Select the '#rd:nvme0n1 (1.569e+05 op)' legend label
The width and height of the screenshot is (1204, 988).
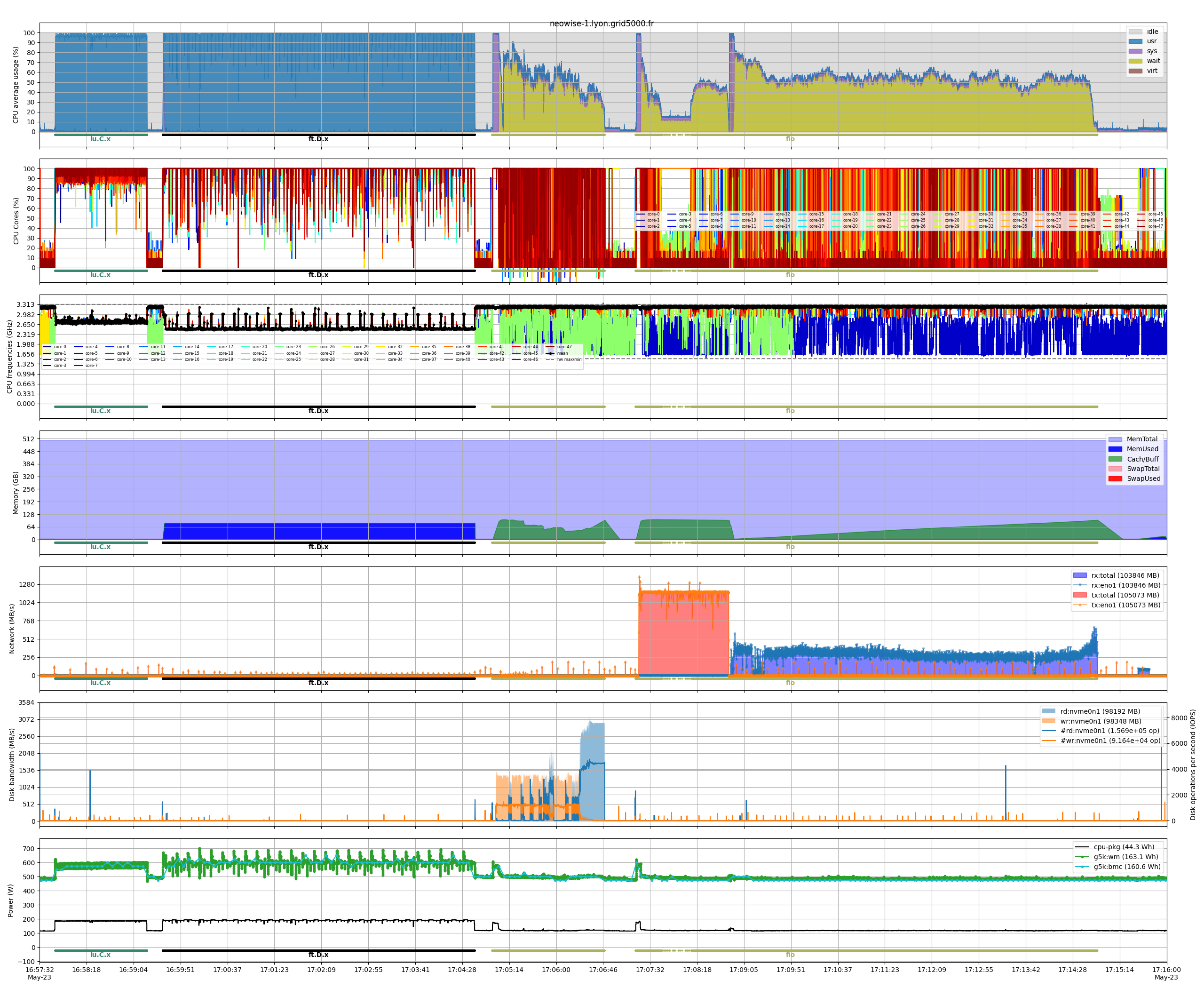(1109, 731)
